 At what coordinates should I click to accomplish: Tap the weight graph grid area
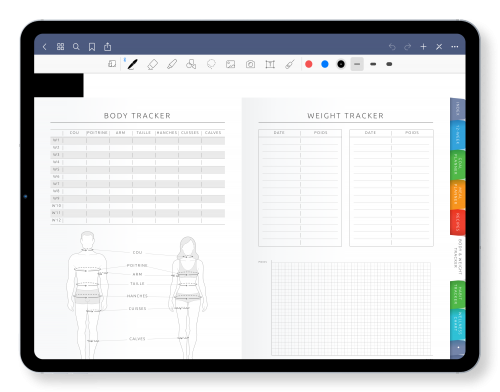(x=351, y=309)
